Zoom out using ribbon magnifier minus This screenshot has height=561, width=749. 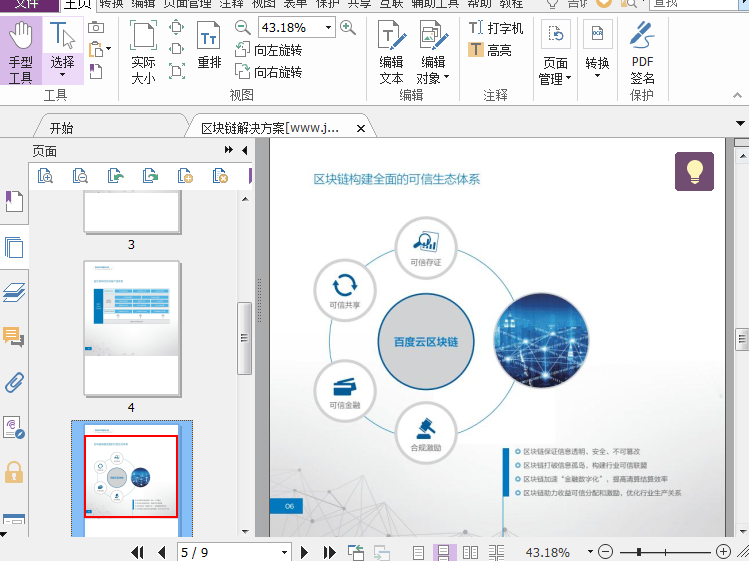click(243, 27)
